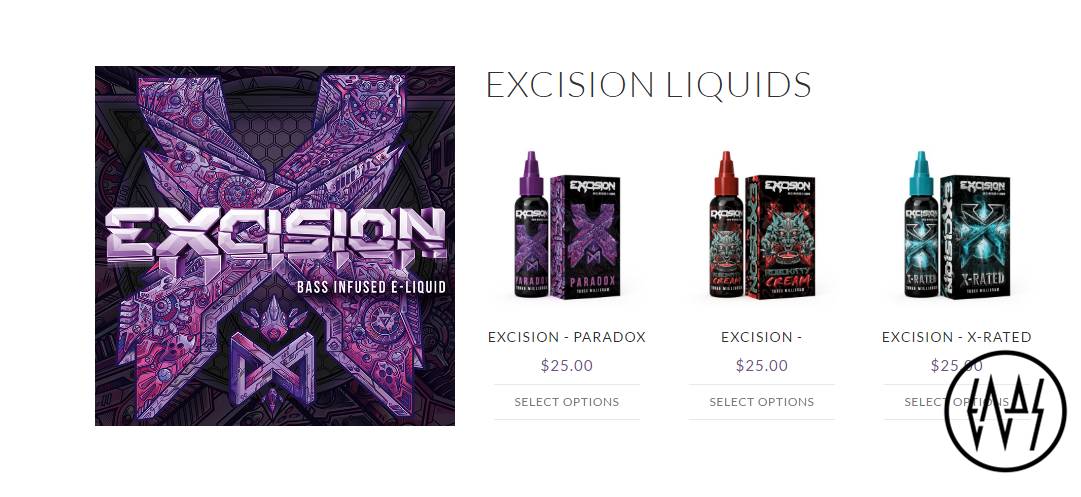Select options for Excision Paradox

click(x=567, y=402)
